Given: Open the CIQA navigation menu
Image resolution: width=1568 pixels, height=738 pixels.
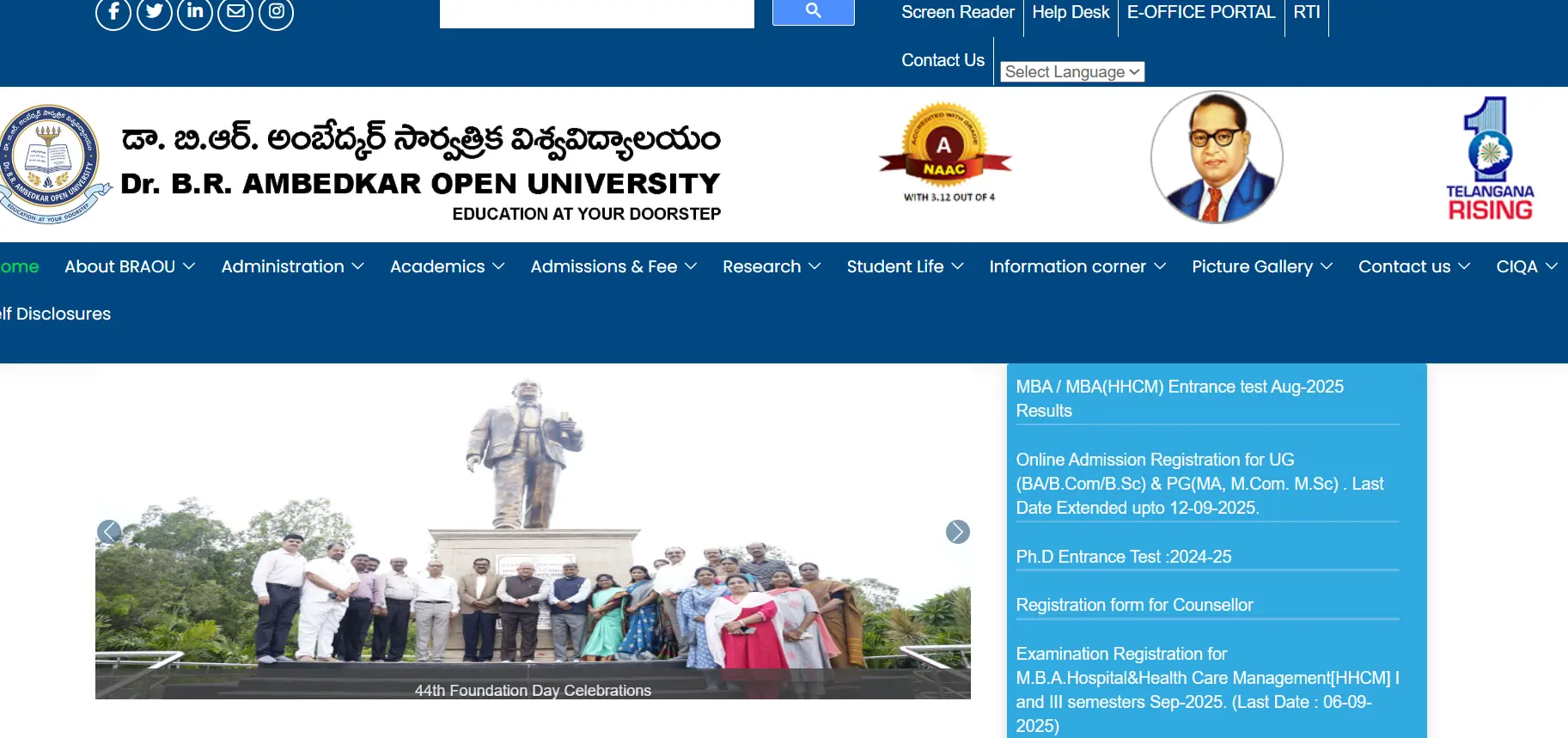Looking at the screenshot, I should 1527,266.
